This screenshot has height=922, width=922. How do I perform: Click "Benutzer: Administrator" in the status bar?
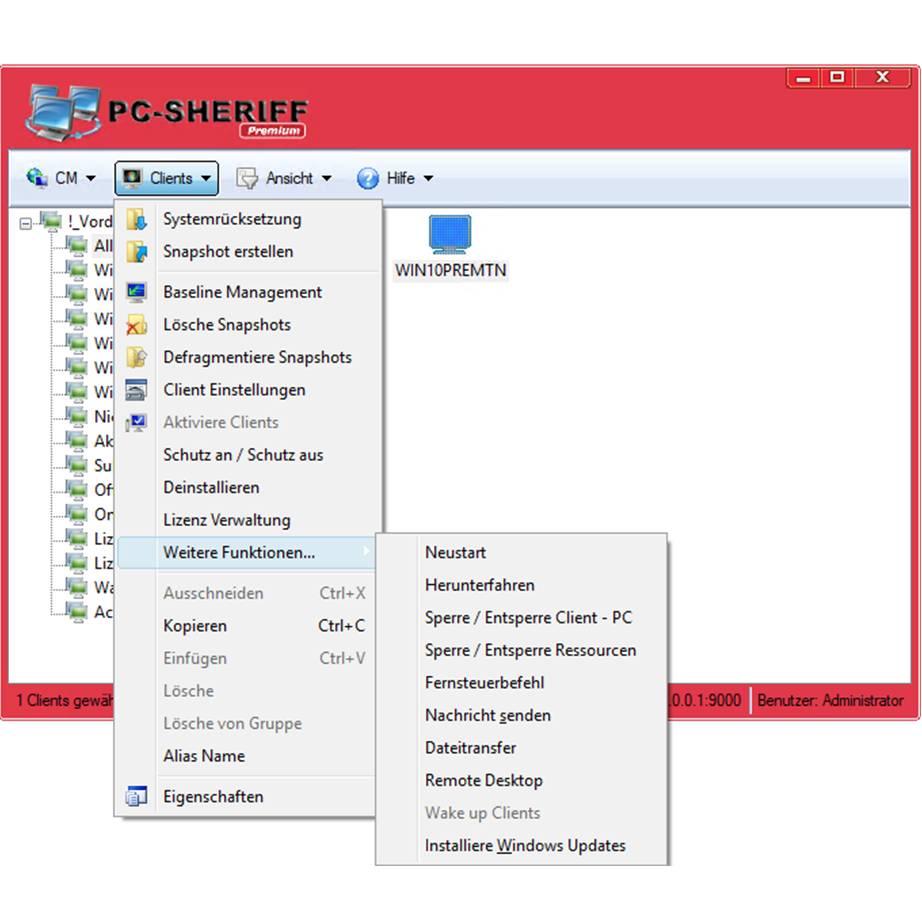click(x=830, y=700)
